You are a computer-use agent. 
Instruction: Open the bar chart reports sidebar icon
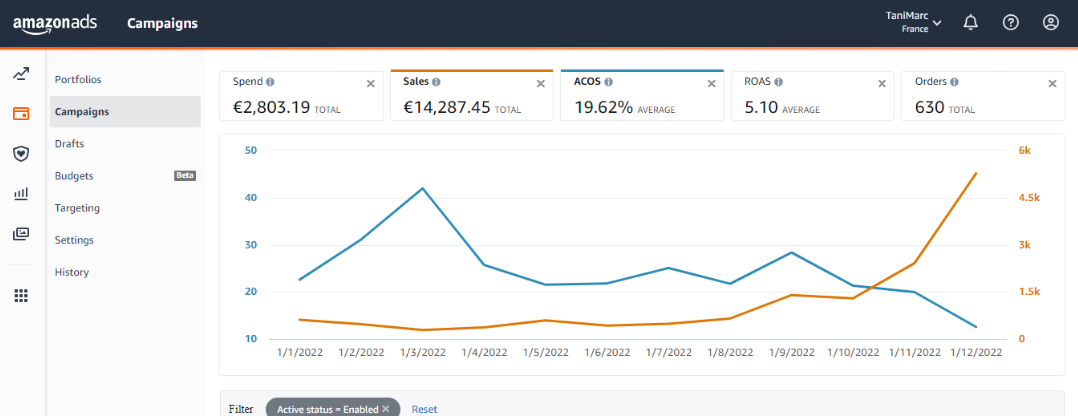[x=21, y=194]
